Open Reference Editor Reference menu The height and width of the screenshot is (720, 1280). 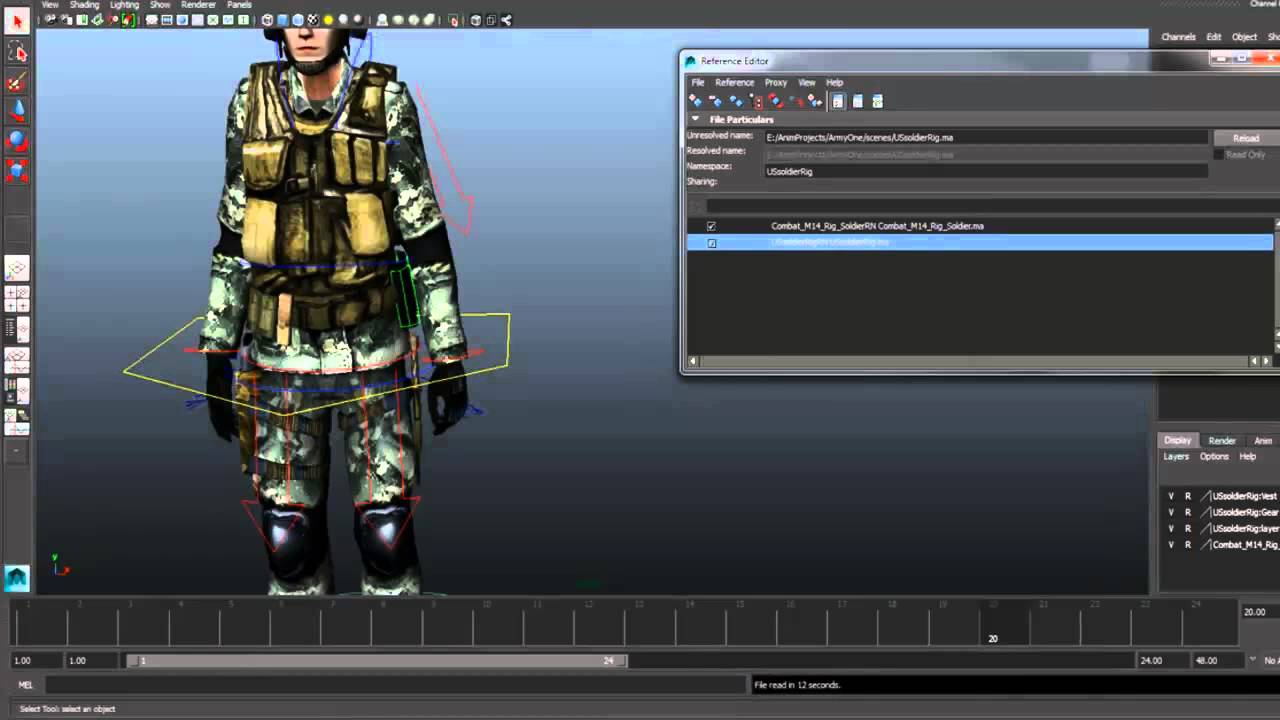[x=734, y=82]
